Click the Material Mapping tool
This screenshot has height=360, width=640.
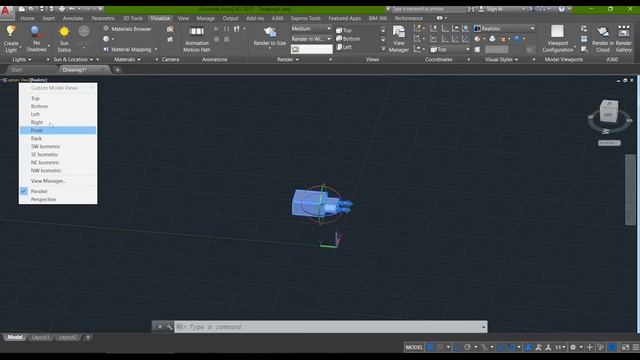(x=127, y=49)
